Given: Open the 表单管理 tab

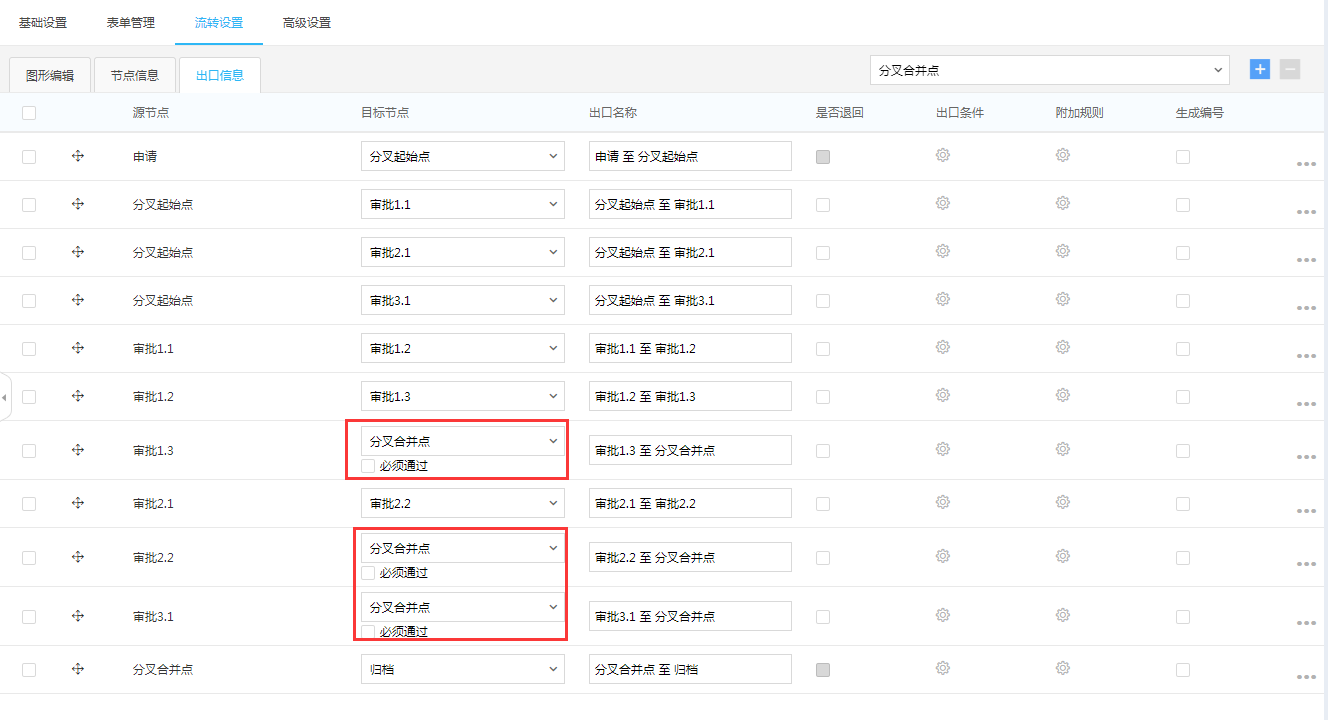Looking at the screenshot, I should 131,23.
